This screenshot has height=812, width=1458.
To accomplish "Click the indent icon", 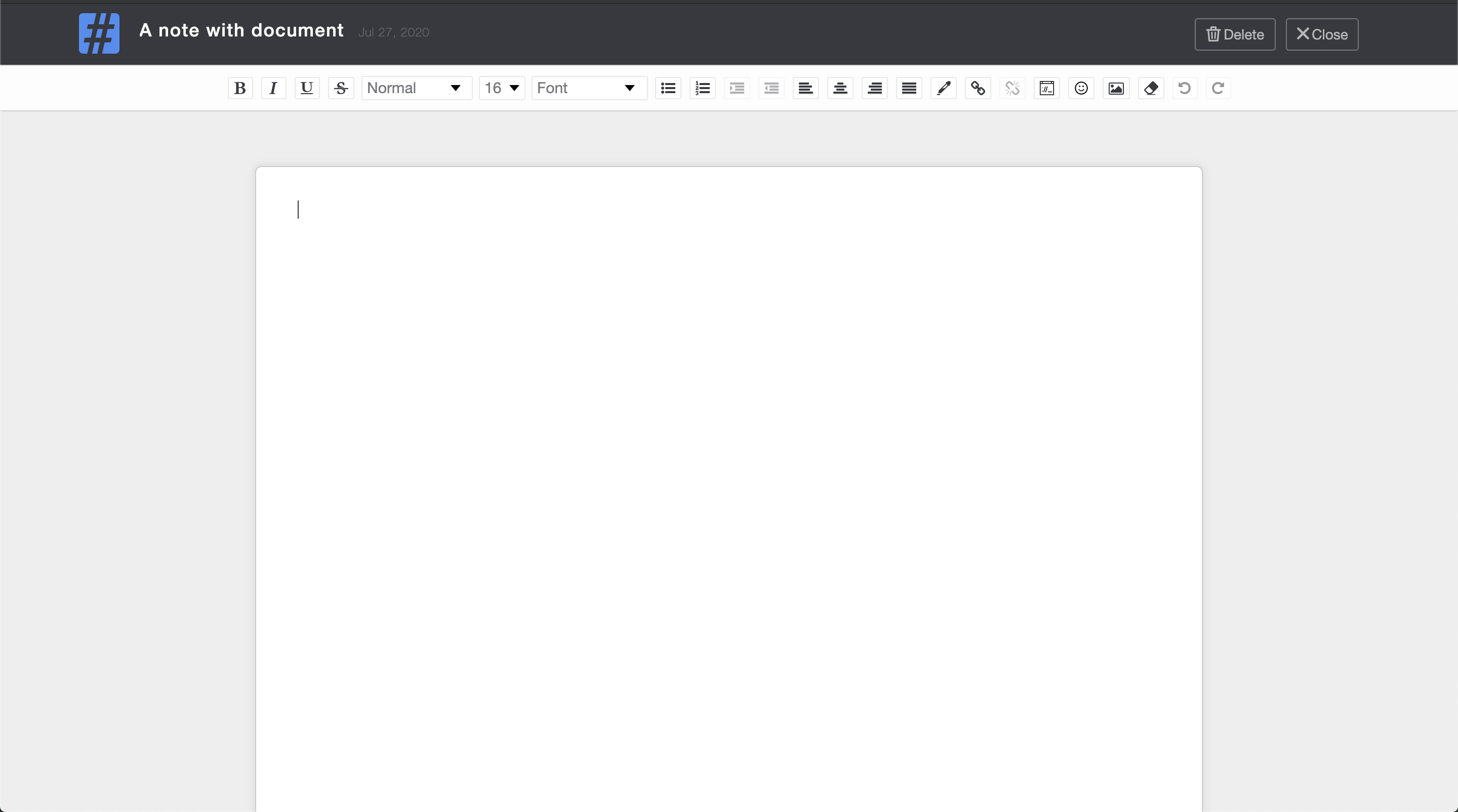I will [737, 88].
